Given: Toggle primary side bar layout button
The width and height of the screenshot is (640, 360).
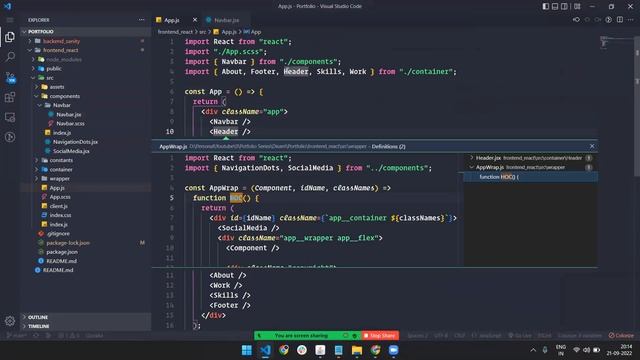Looking at the screenshot, I should coord(546,6).
